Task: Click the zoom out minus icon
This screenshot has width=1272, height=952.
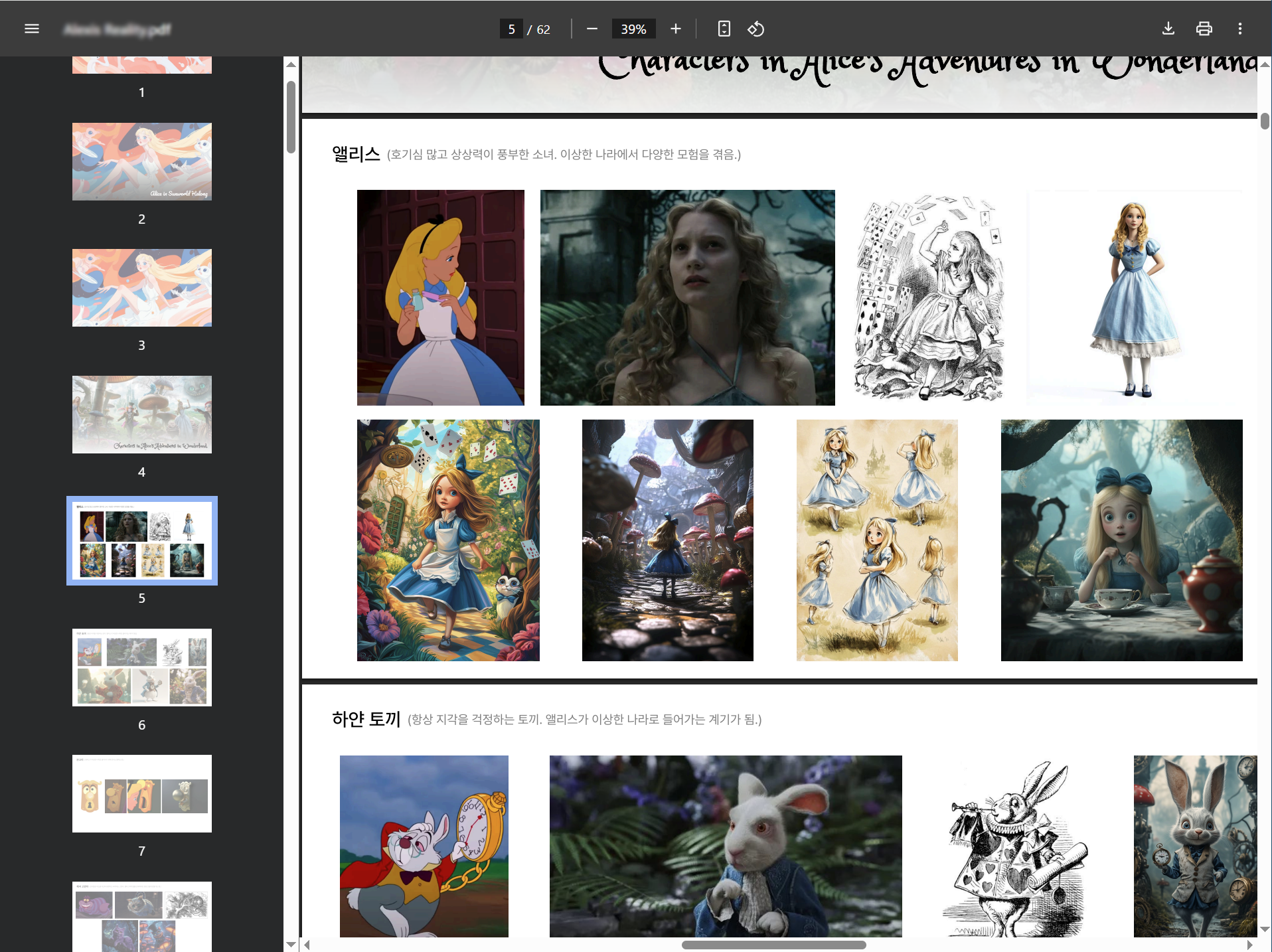Action: (x=592, y=29)
